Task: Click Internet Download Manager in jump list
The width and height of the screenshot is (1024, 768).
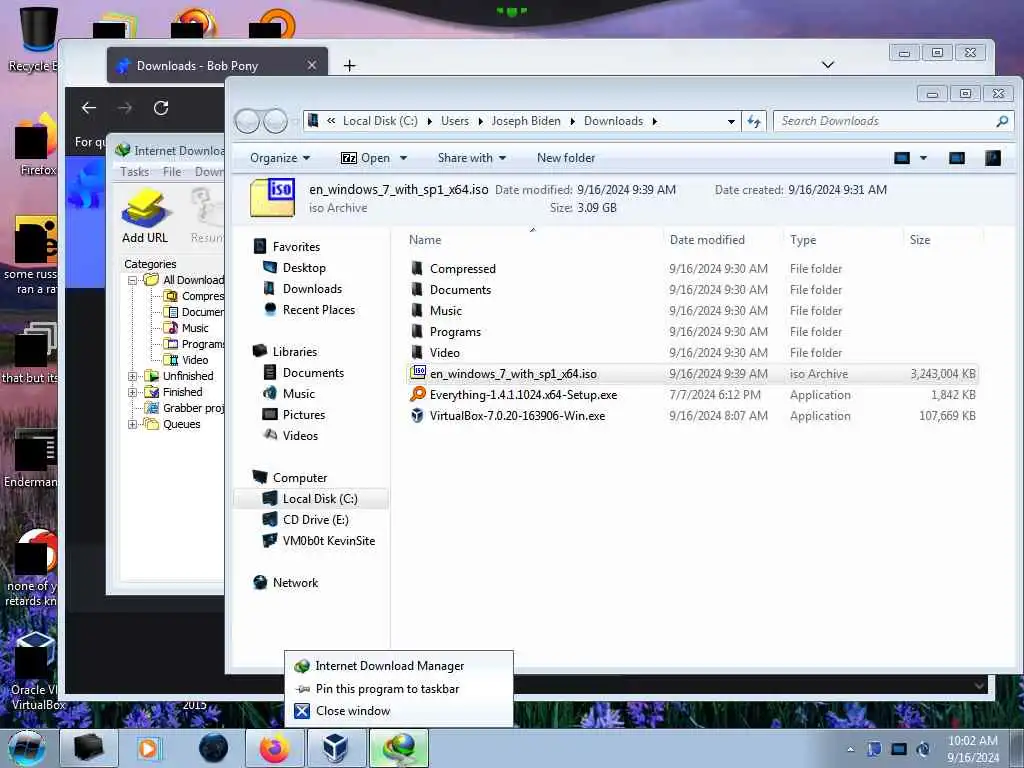Action: 399,665
